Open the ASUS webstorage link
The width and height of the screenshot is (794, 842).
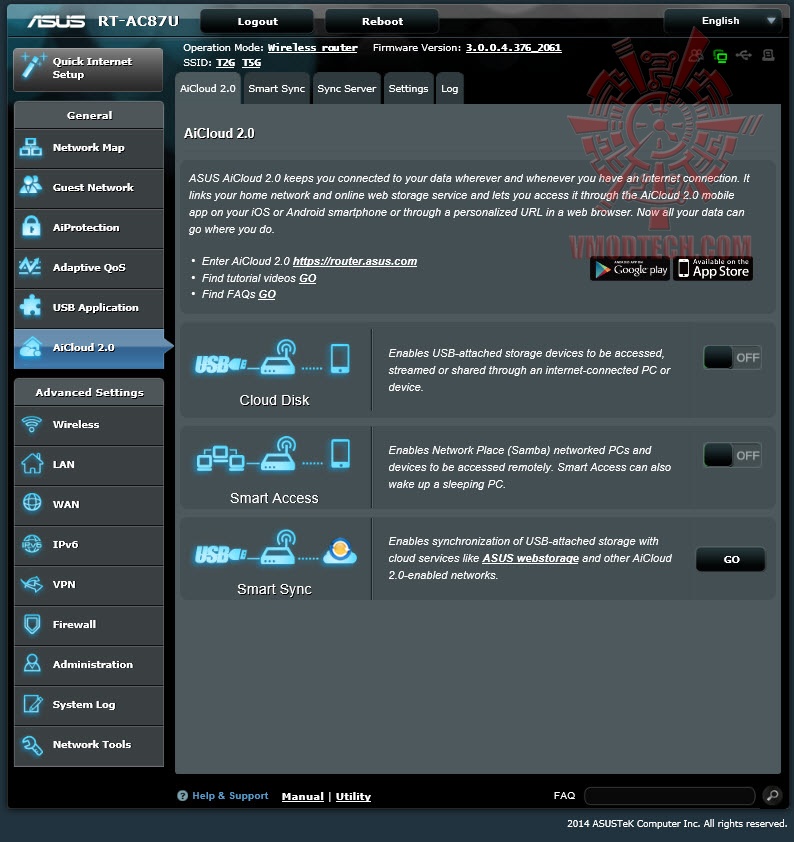pyautogui.click(x=530, y=558)
